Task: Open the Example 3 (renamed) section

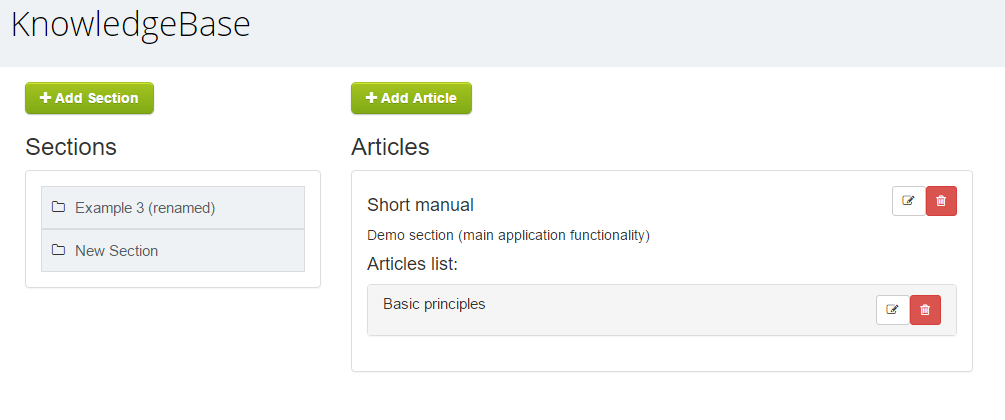Action: pos(173,208)
